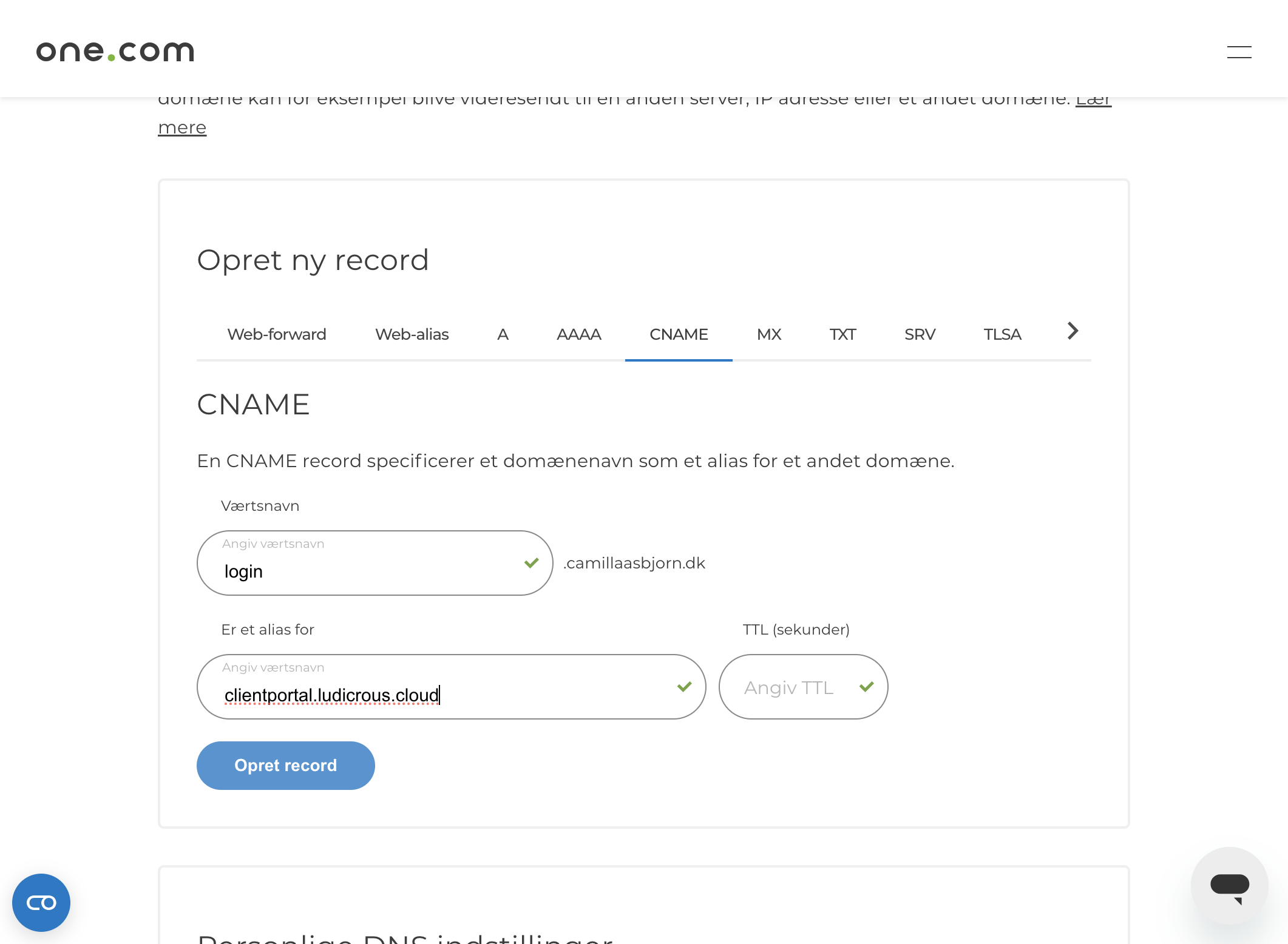Image resolution: width=1288 pixels, height=944 pixels.
Task: Click the Er et alias for label
Action: [268, 630]
